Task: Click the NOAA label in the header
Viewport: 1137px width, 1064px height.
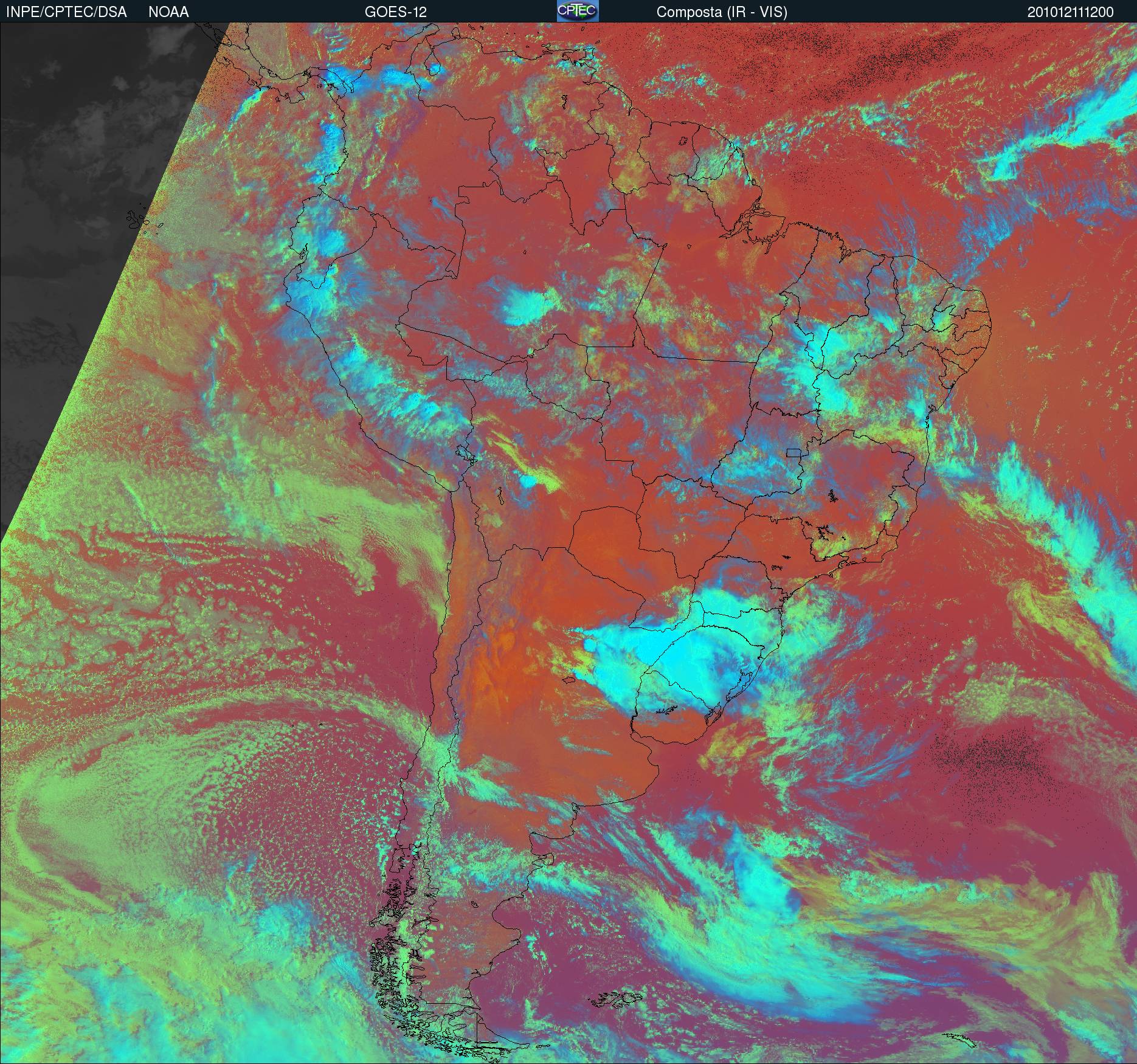Action: click(168, 12)
